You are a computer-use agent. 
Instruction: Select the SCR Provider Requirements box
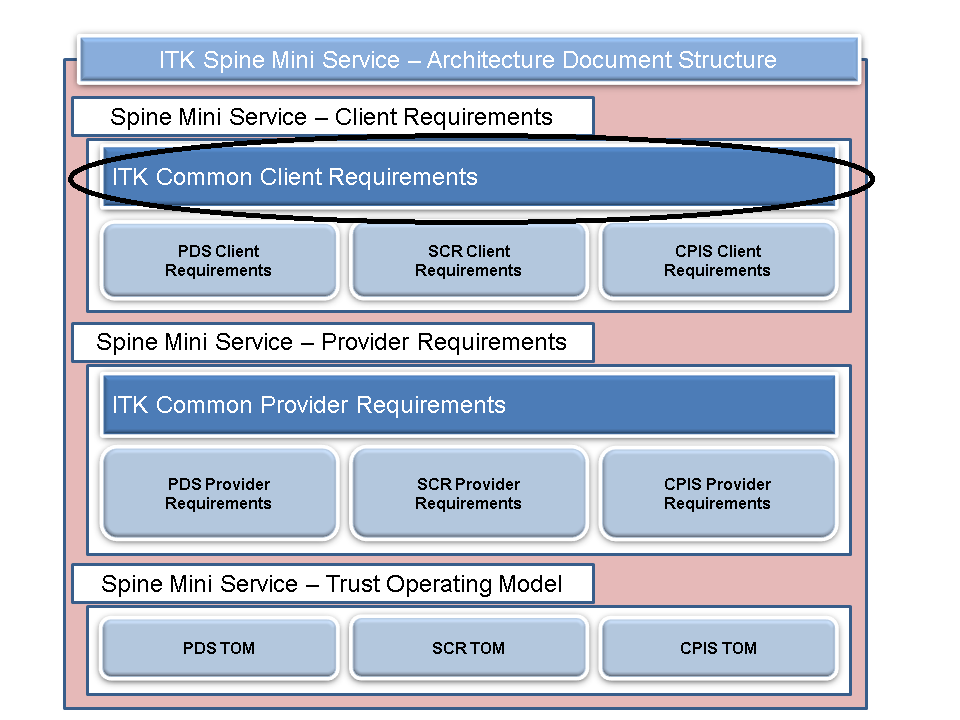click(x=468, y=494)
